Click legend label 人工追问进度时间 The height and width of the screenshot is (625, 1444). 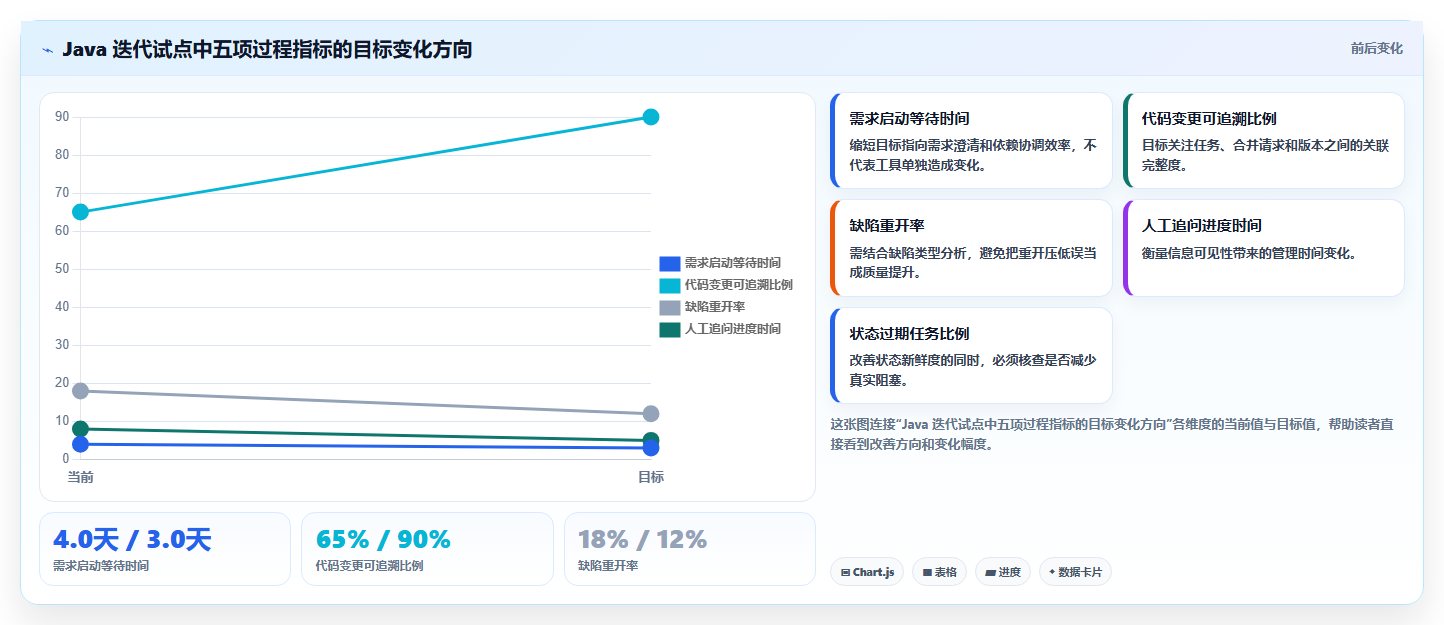coord(733,329)
